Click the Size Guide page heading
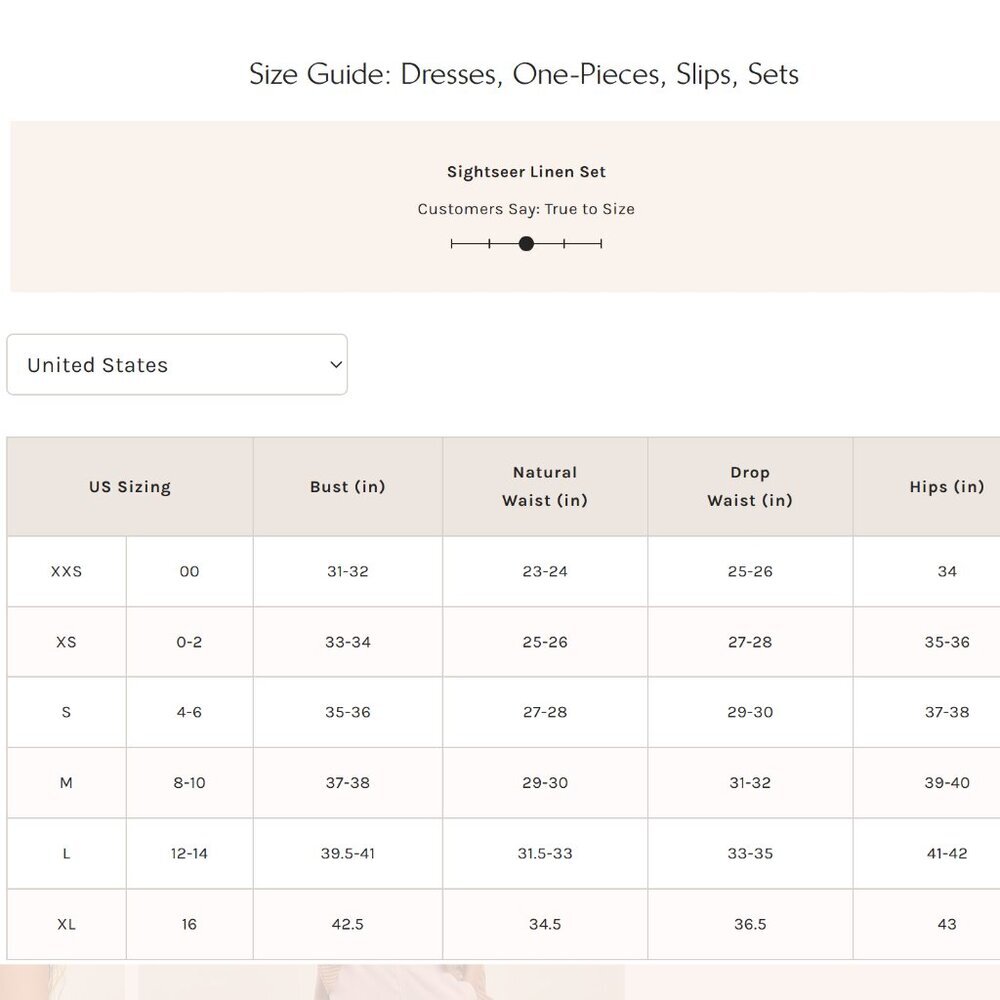The width and height of the screenshot is (1000, 1000). [x=524, y=74]
